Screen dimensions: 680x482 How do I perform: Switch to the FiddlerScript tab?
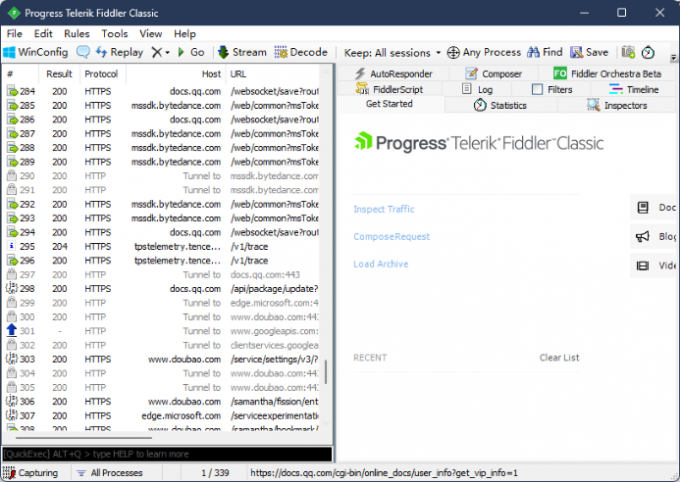[389, 89]
